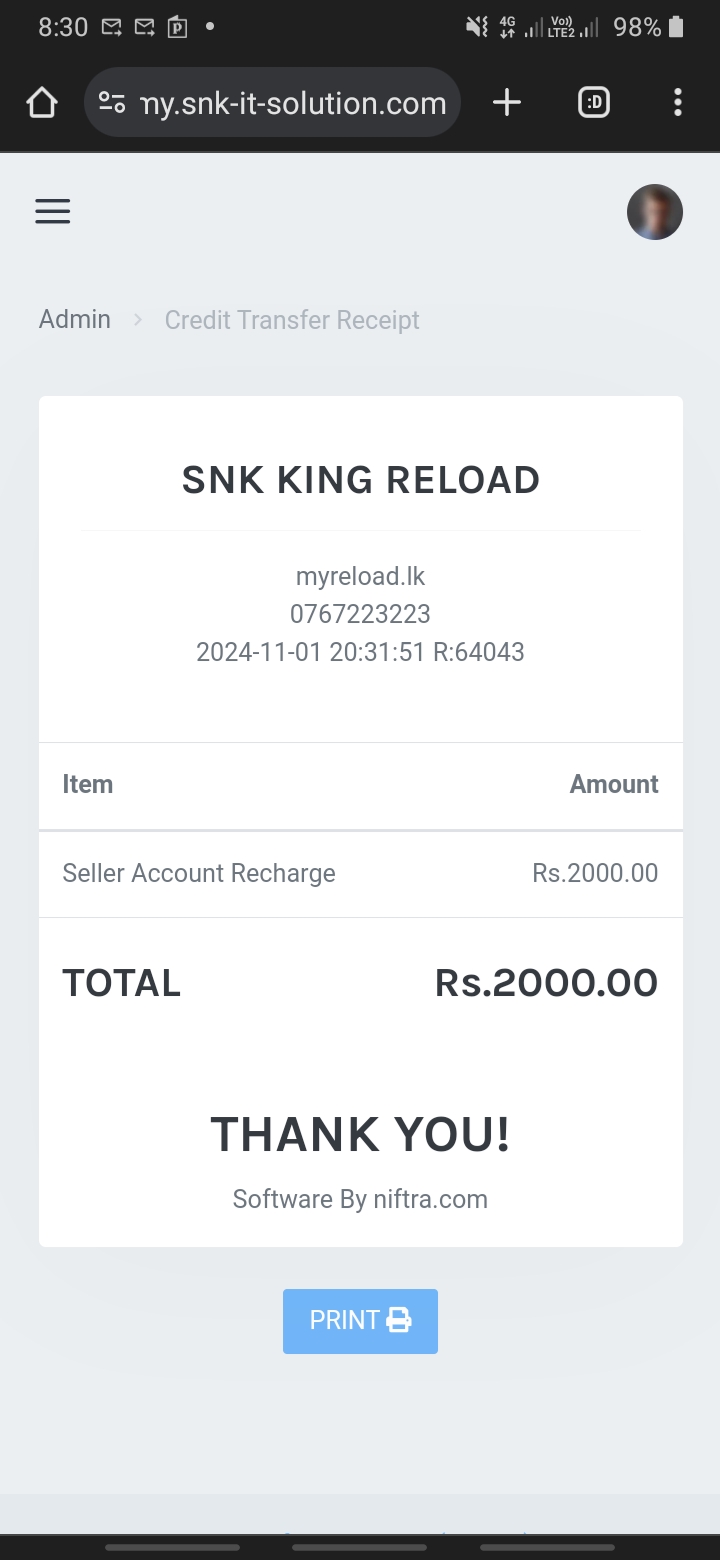Select Credit Transfer Receipt breadcrumb
720x1560 pixels.
coord(292,320)
